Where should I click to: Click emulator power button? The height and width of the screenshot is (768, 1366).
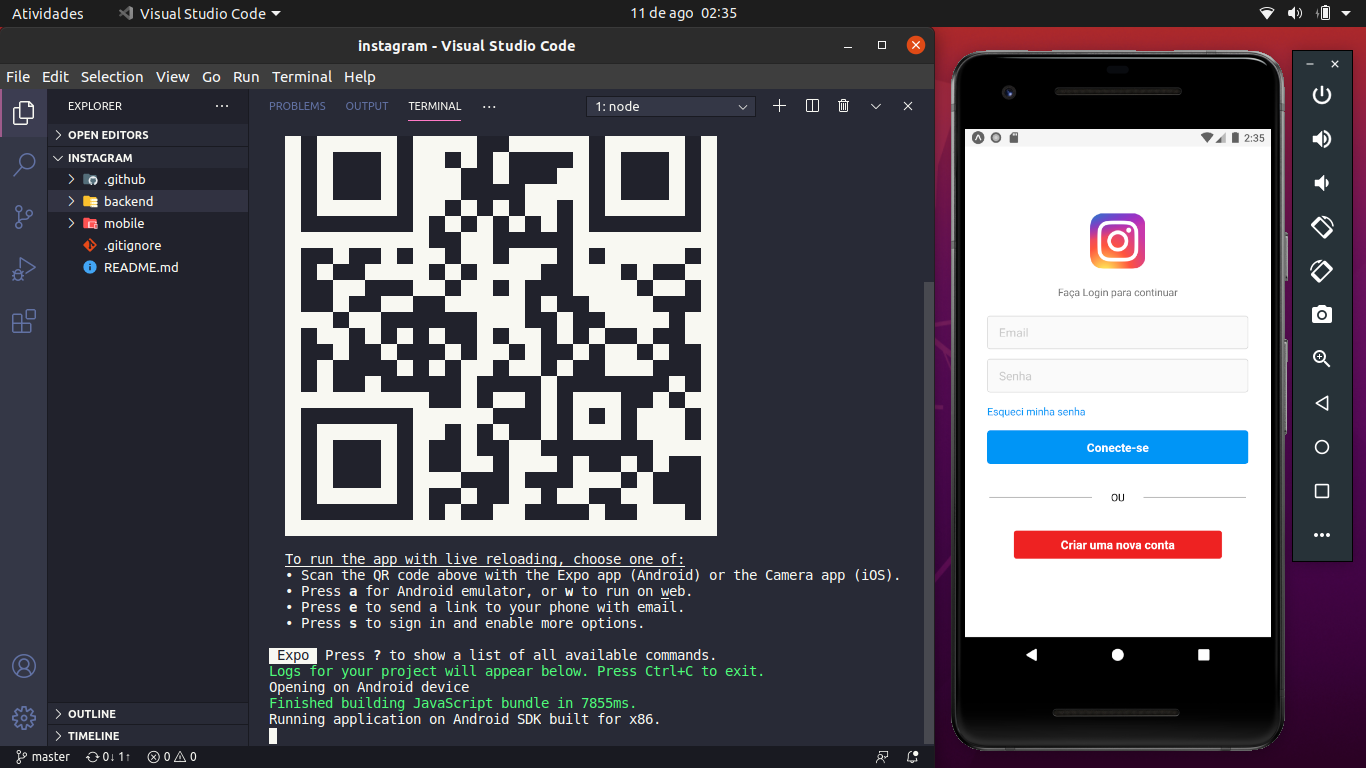point(1322,95)
